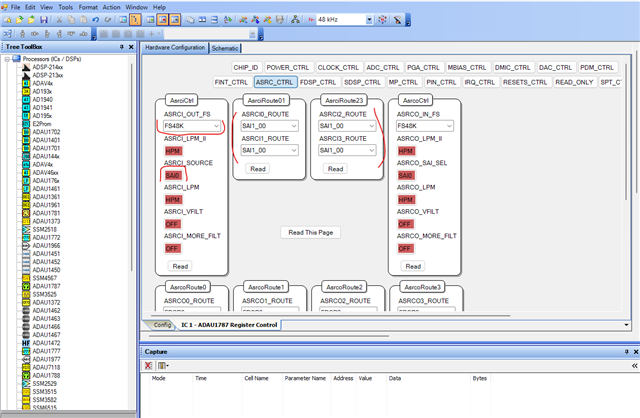Select ADAU1787 in the processors tree
The width and height of the screenshot is (640, 418).
(x=46, y=286)
